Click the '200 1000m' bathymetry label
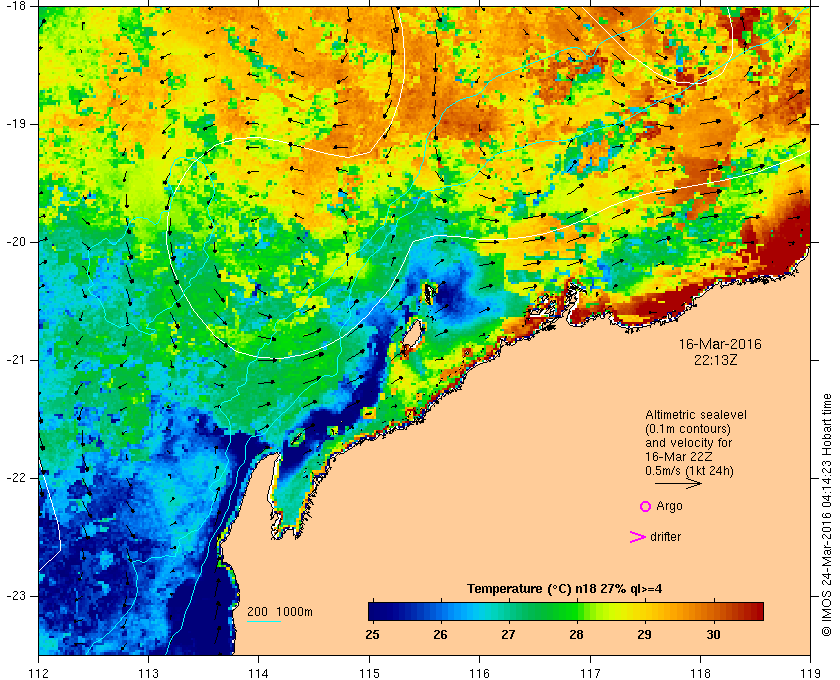 280,612
